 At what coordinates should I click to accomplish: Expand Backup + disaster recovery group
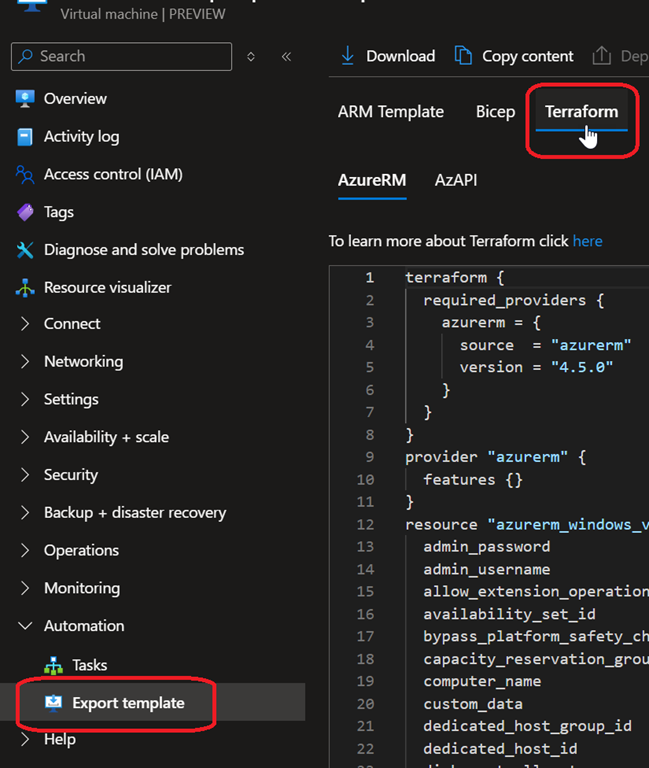click(26, 513)
